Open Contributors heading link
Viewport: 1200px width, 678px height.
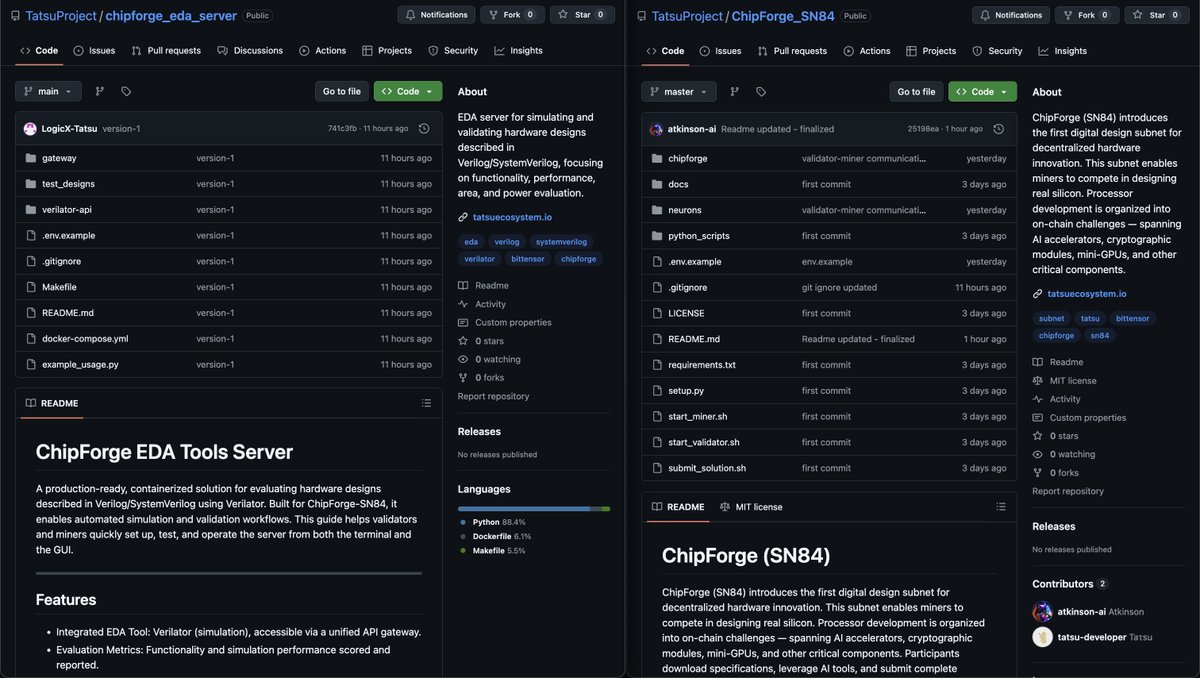click(1070, 584)
